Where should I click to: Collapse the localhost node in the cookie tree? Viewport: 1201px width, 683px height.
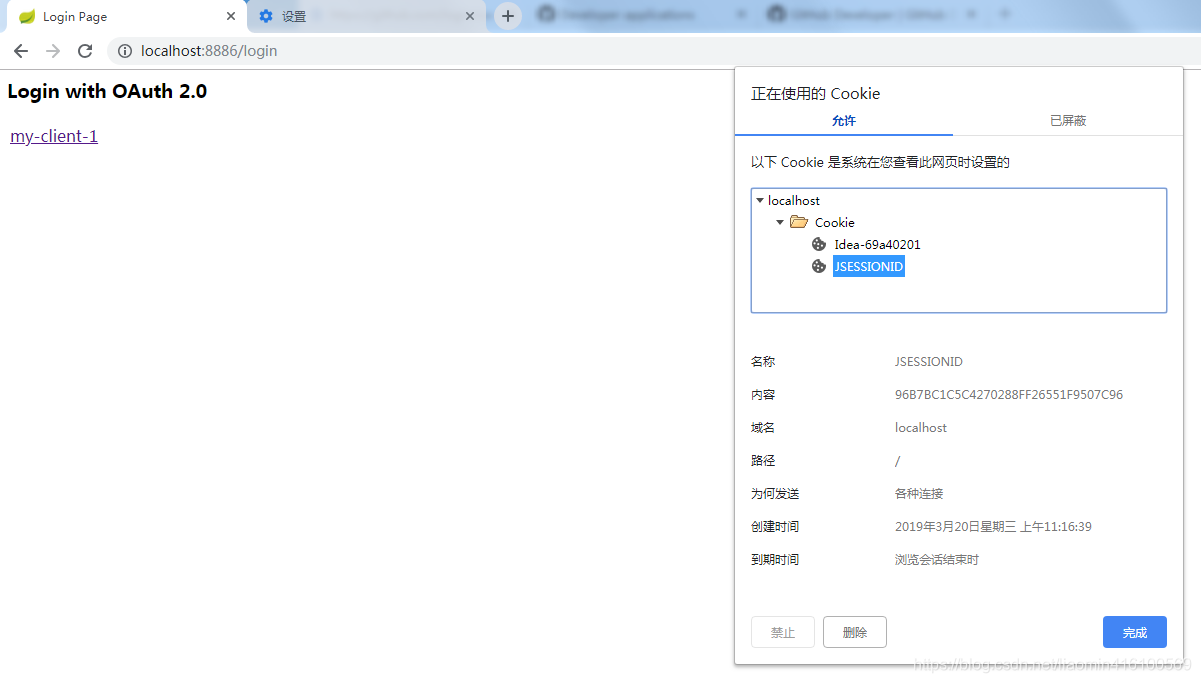pos(762,200)
